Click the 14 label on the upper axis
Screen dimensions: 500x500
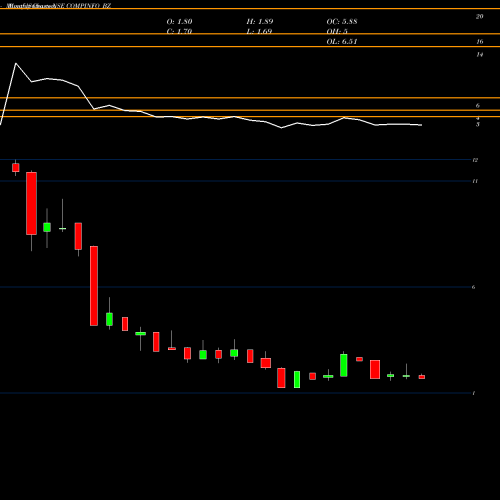pyautogui.click(x=479, y=54)
